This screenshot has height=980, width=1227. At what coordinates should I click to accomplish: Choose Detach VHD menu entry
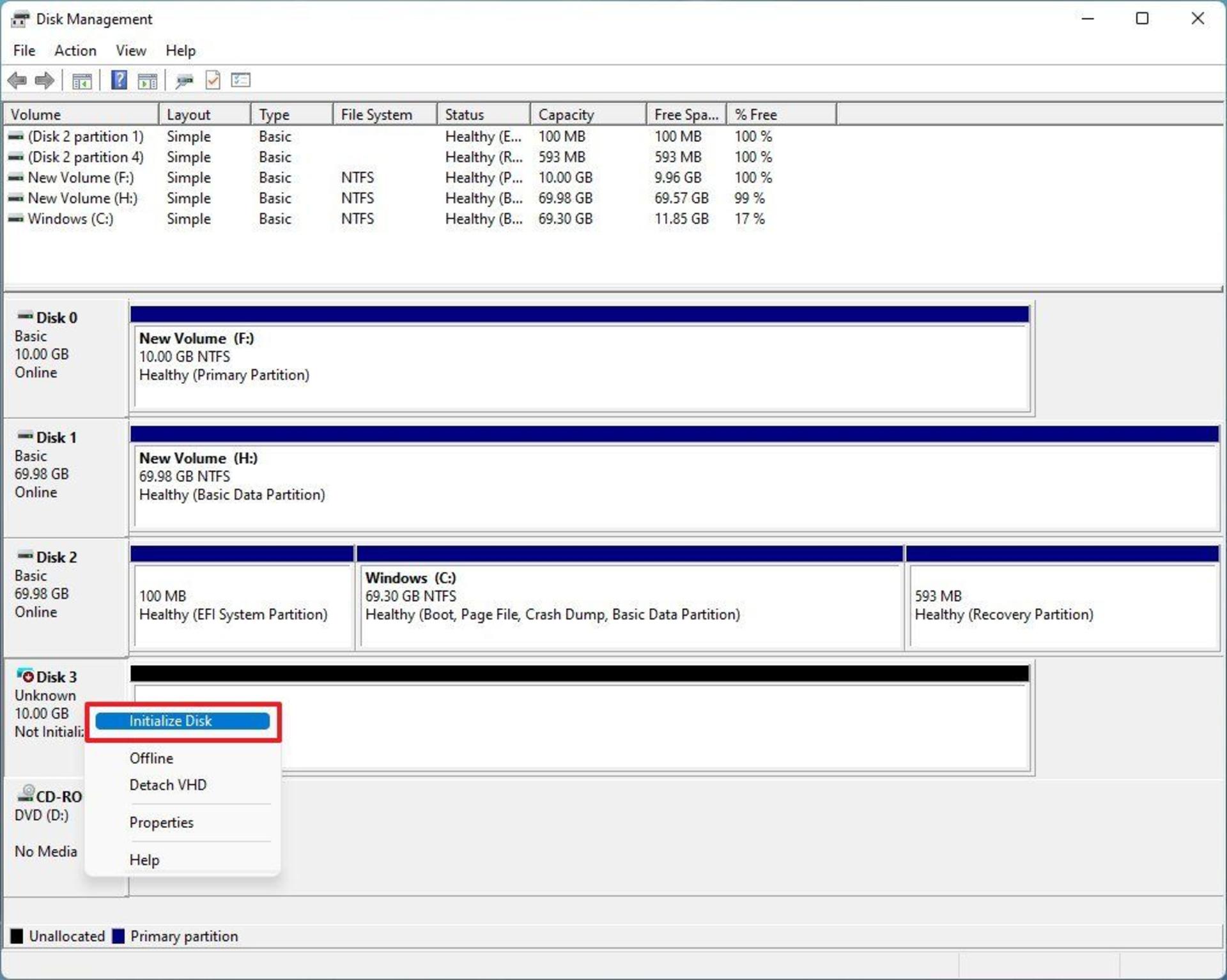click(x=168, y=785)
